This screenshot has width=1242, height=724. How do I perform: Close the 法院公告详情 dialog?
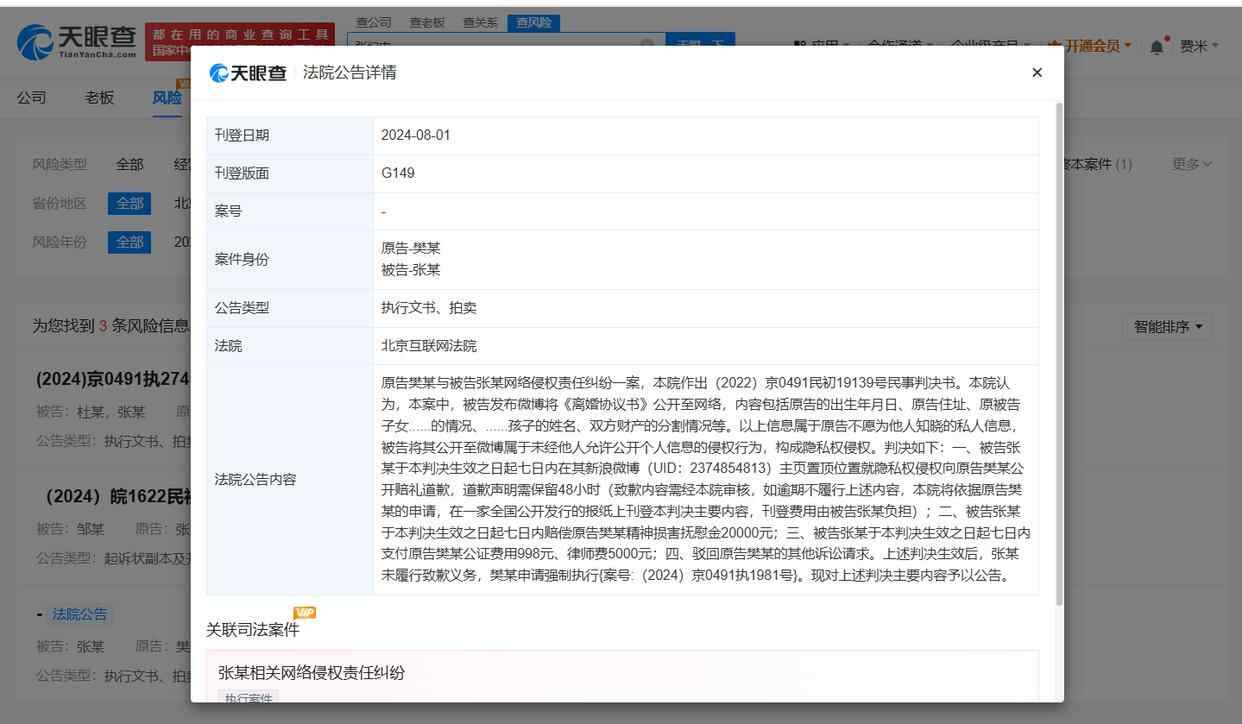pos(1037,72)
